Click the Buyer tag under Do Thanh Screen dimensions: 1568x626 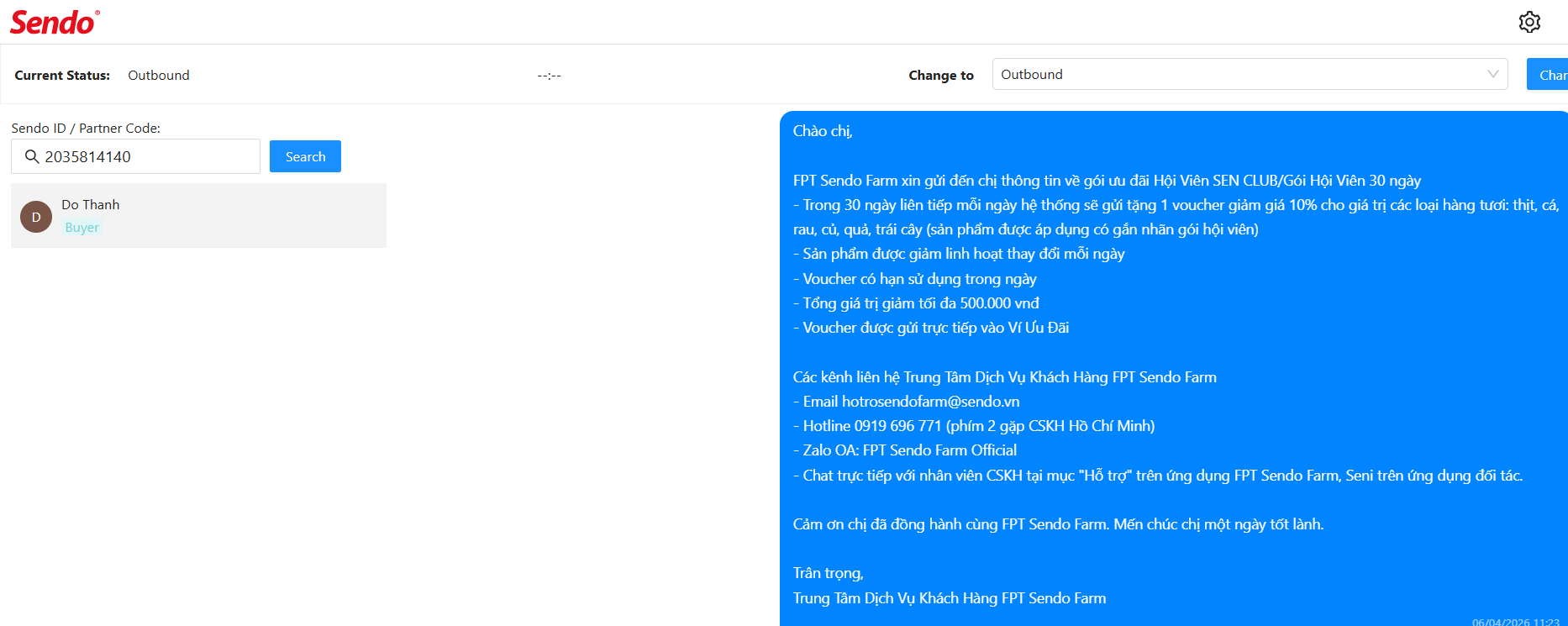(x=82, y=228)
